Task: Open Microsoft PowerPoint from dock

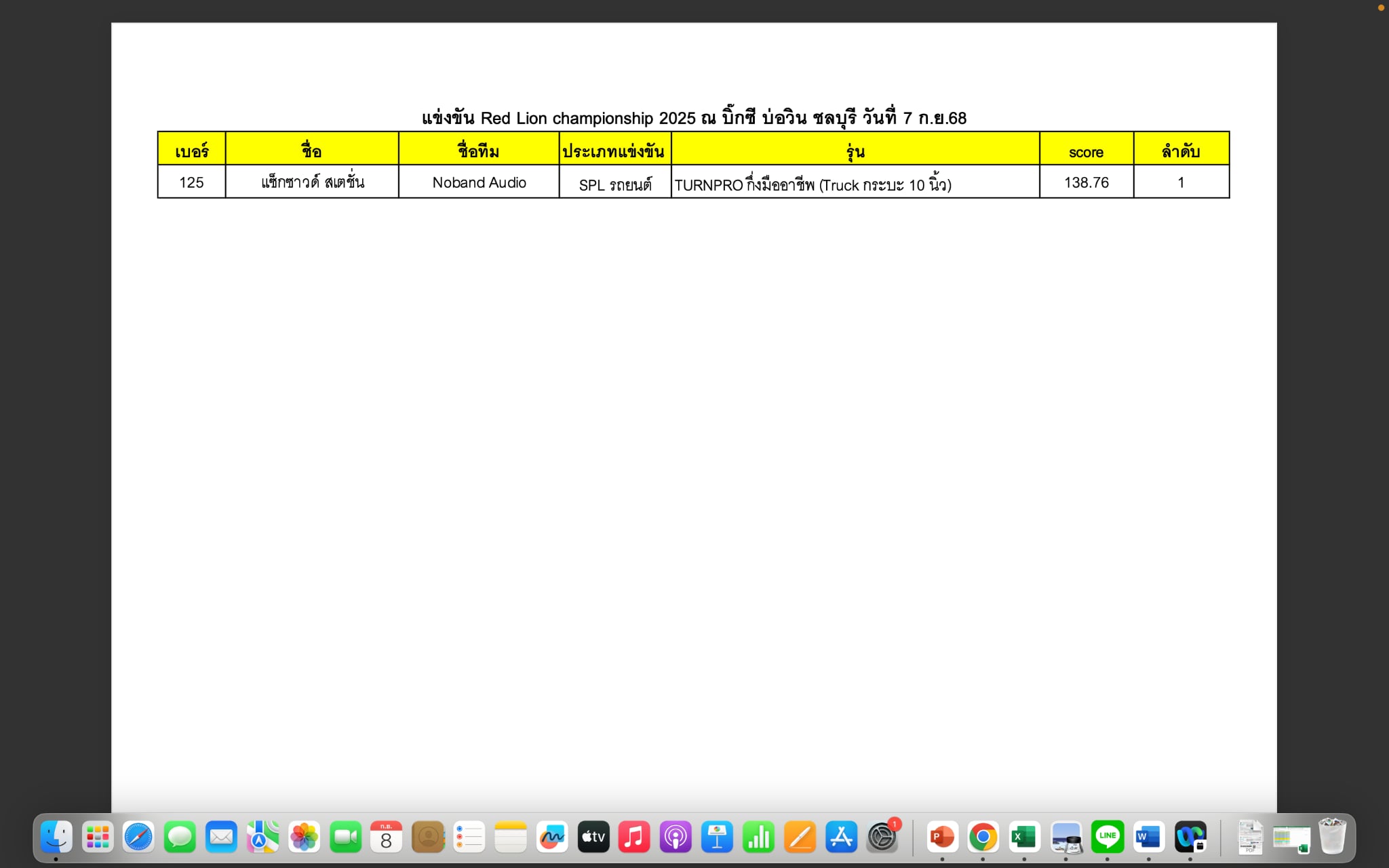Action: (x=942, y=837)
